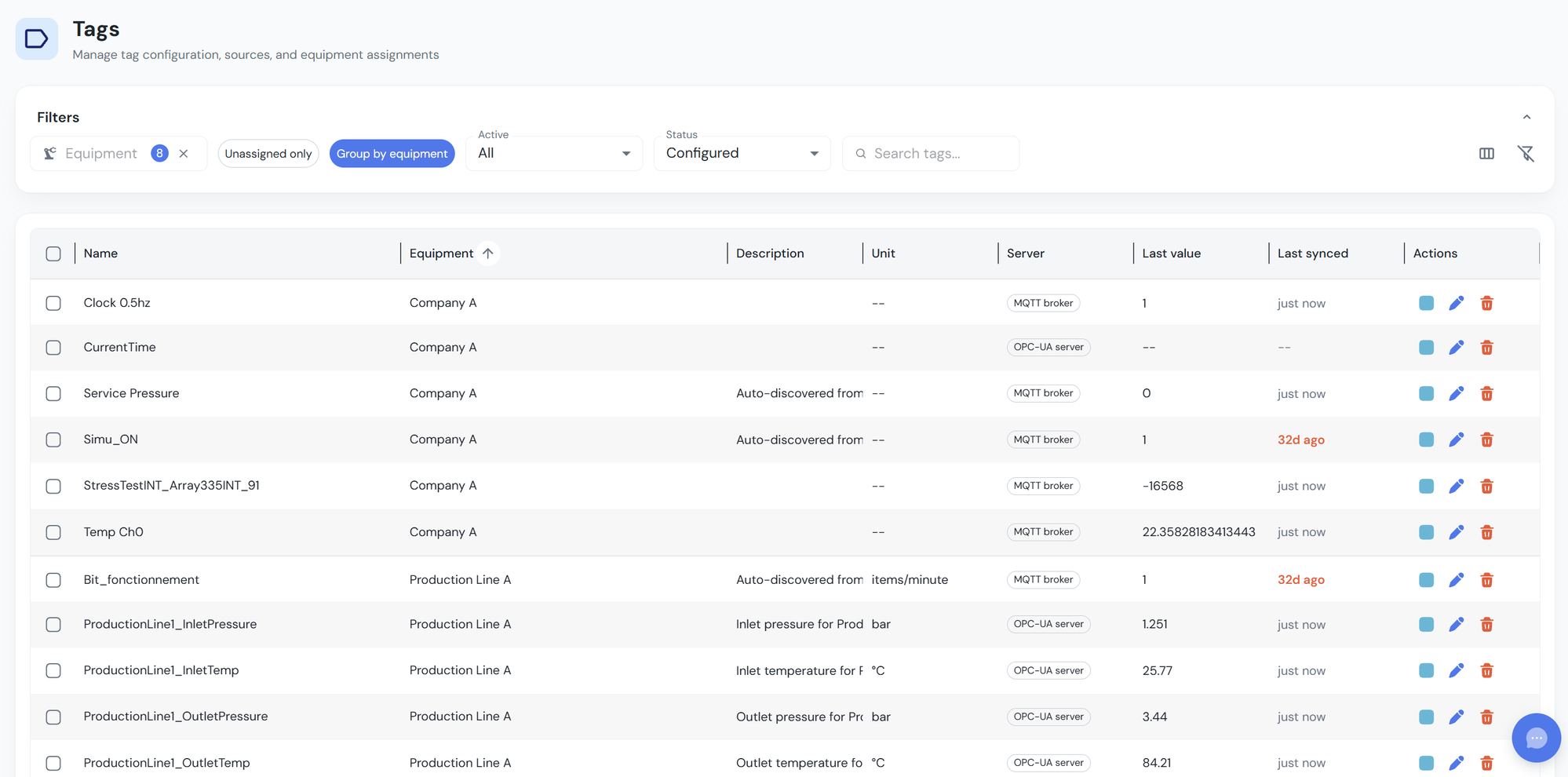Viewport: 1568px width, 777px height.
Task: Edit the ProductionLine1_InletPressure tag
Action: pyautogui.click(x=1457, y=625)
